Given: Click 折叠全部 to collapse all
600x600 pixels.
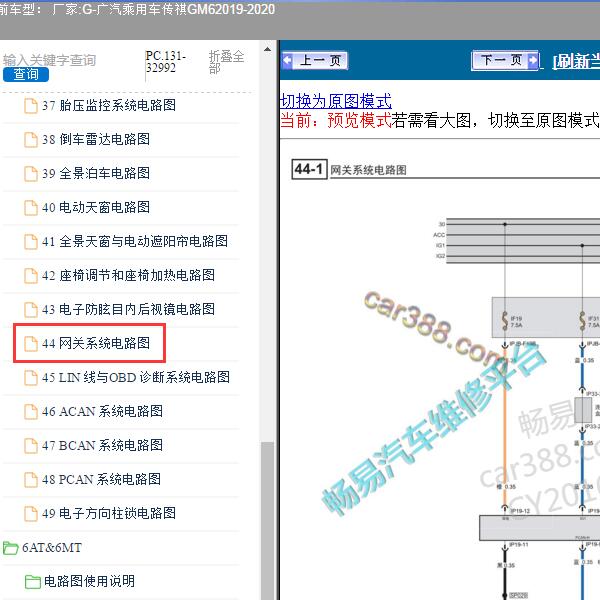Looking at the screenshot, I should [226, 62].
